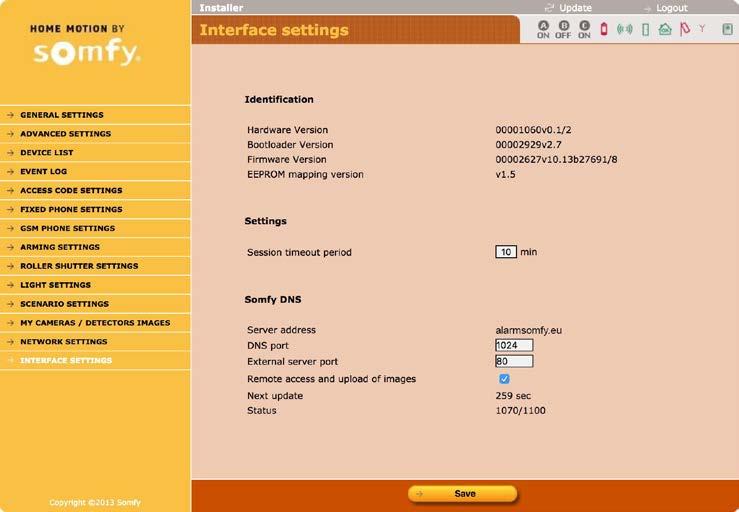Click the firmware version value 00002627v10.13b27691/8
The image size is (739, 512).
click(x=556, y=159)
